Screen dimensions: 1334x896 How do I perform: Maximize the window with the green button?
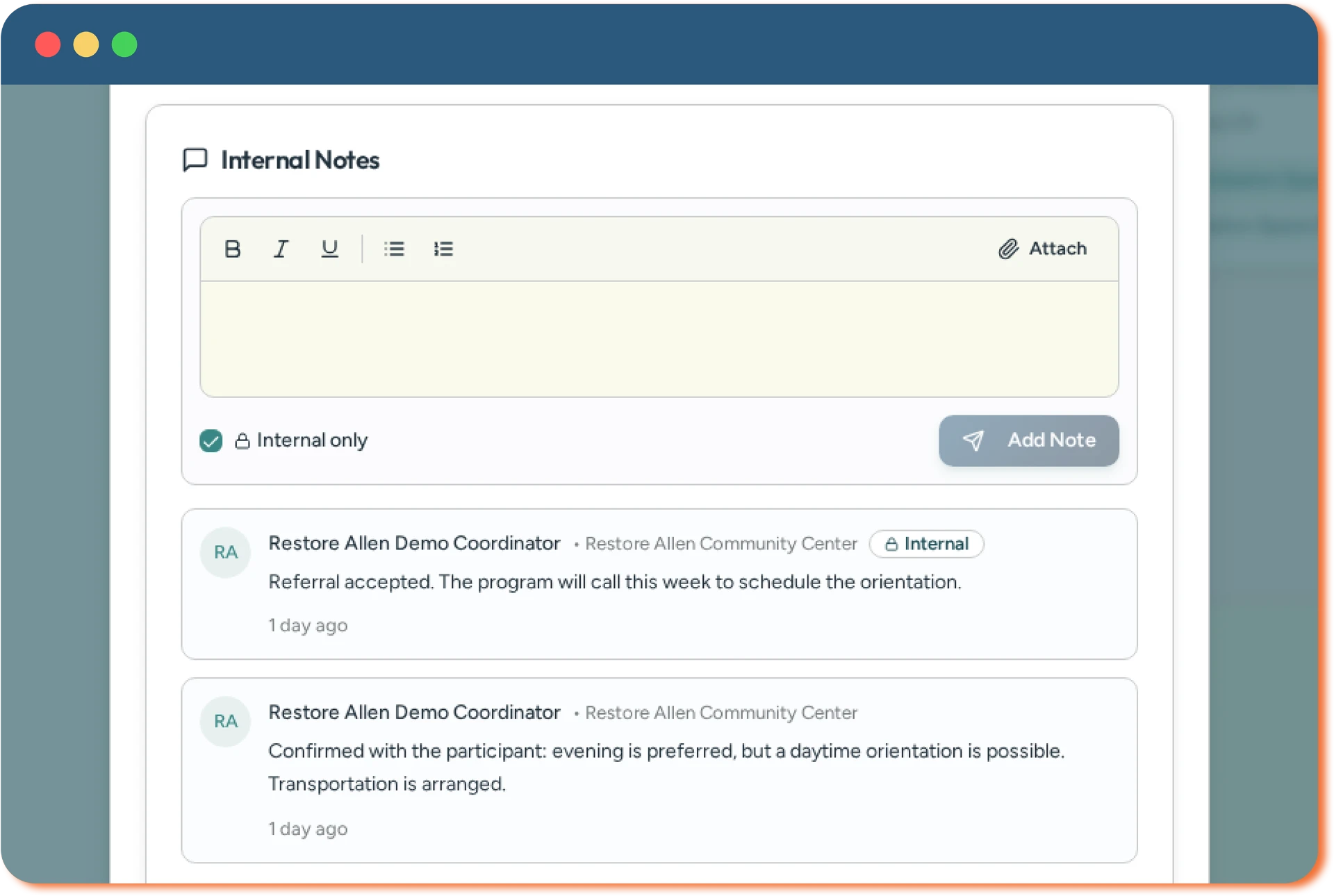click(124, 44)
